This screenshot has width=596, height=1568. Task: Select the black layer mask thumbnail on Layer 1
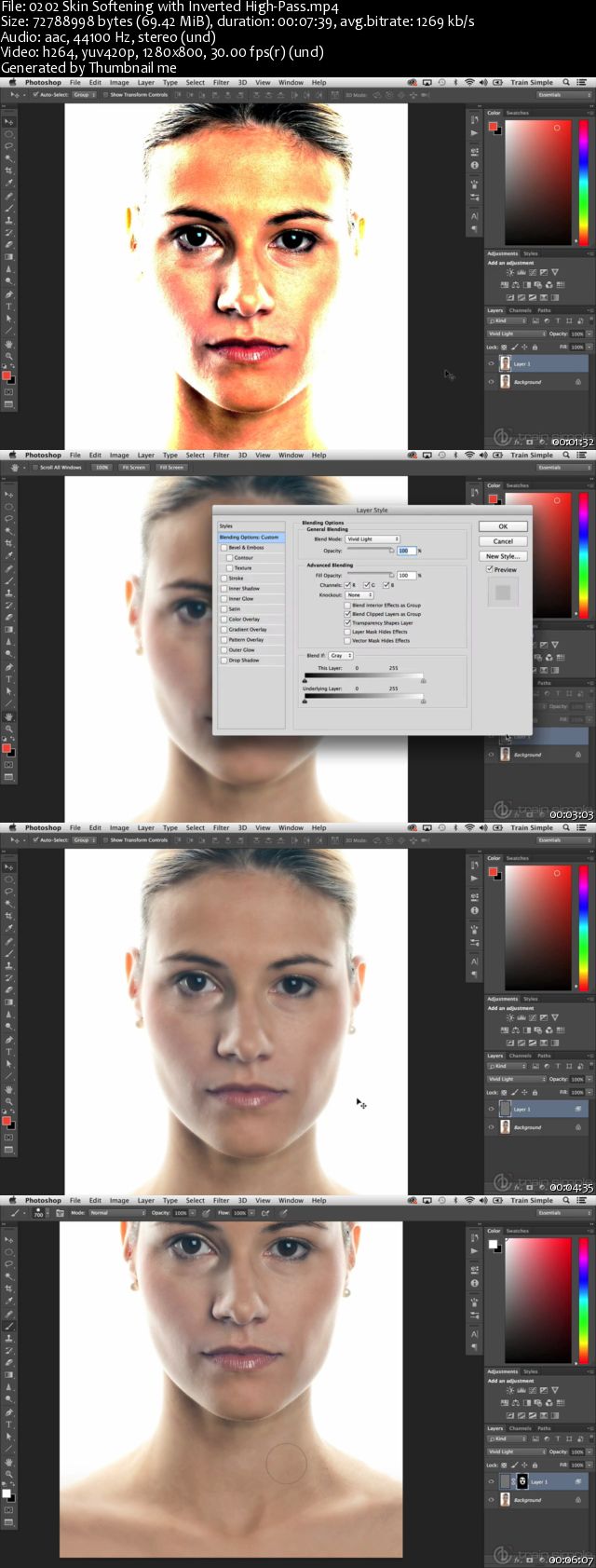pos(522,1481)
